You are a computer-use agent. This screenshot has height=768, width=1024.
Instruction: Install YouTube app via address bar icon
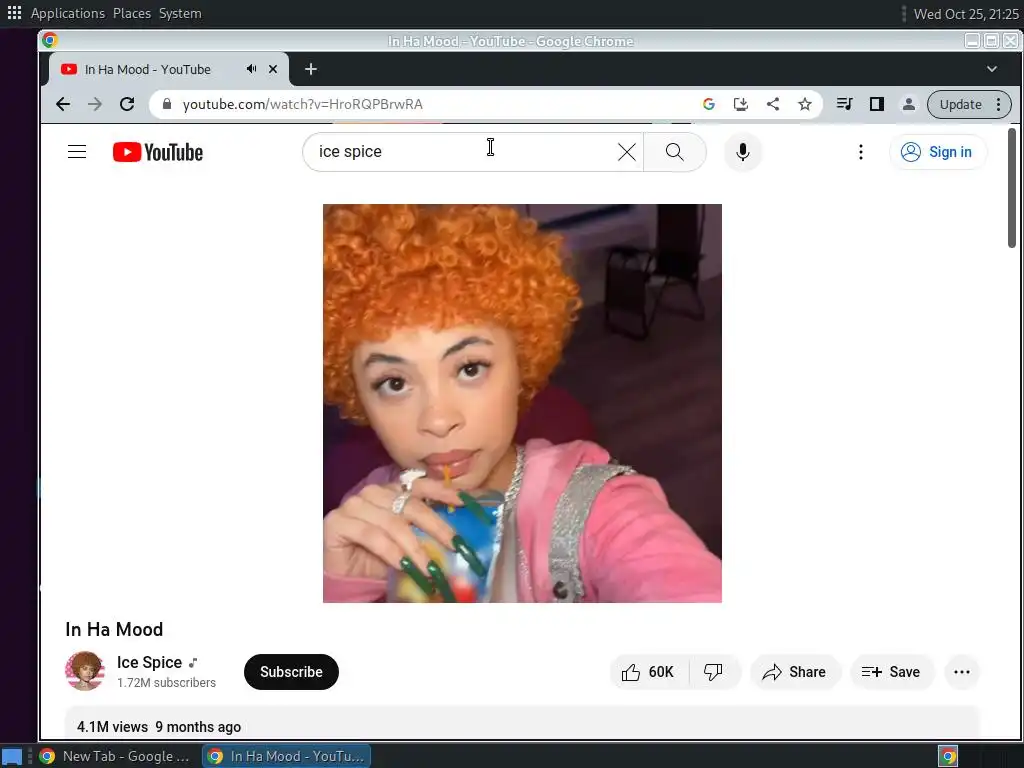coord(741,104)
